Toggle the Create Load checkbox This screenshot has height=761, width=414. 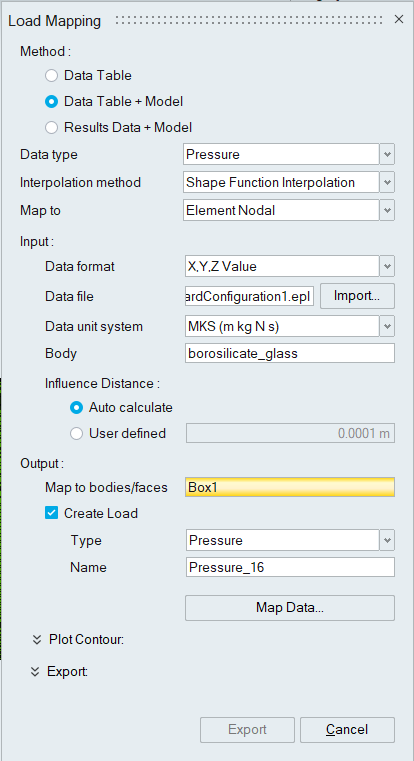pos(51,513)
